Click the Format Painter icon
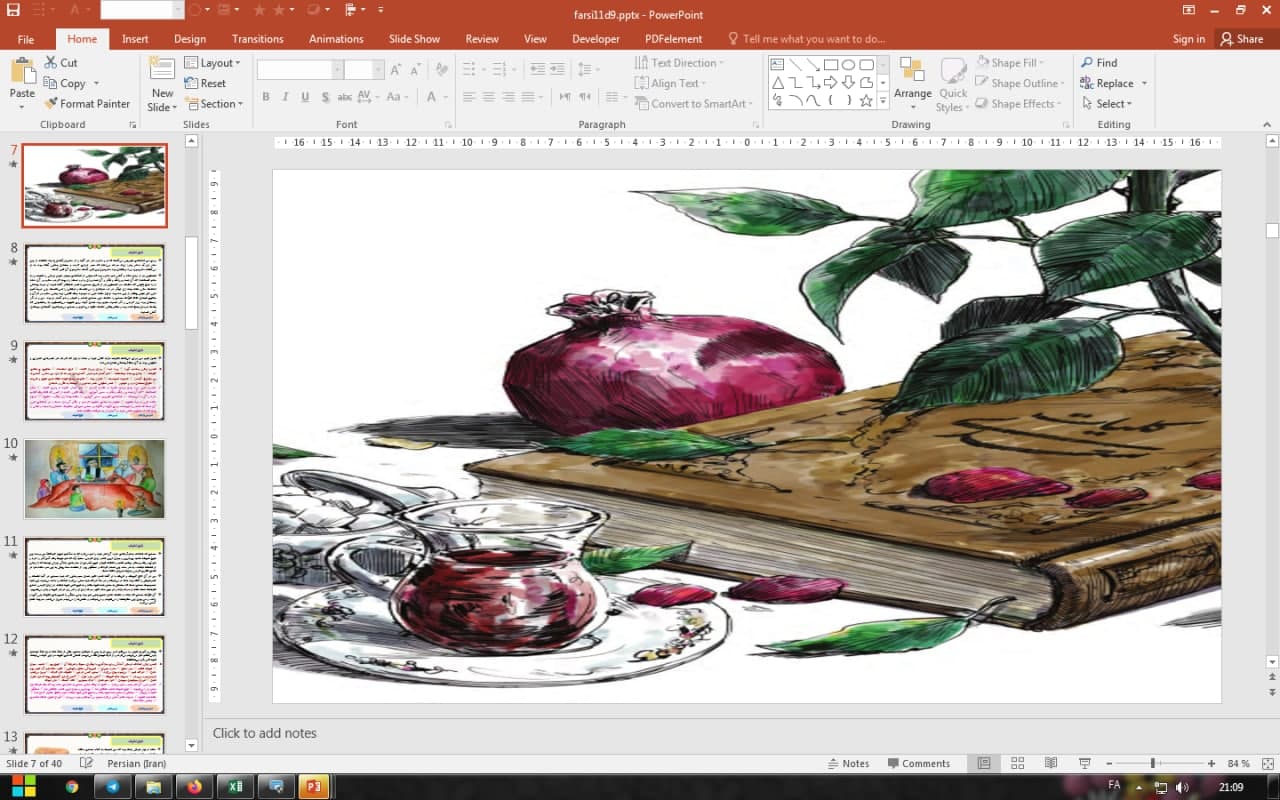Viewport: 1280px width, 800px height. [51, 104]
